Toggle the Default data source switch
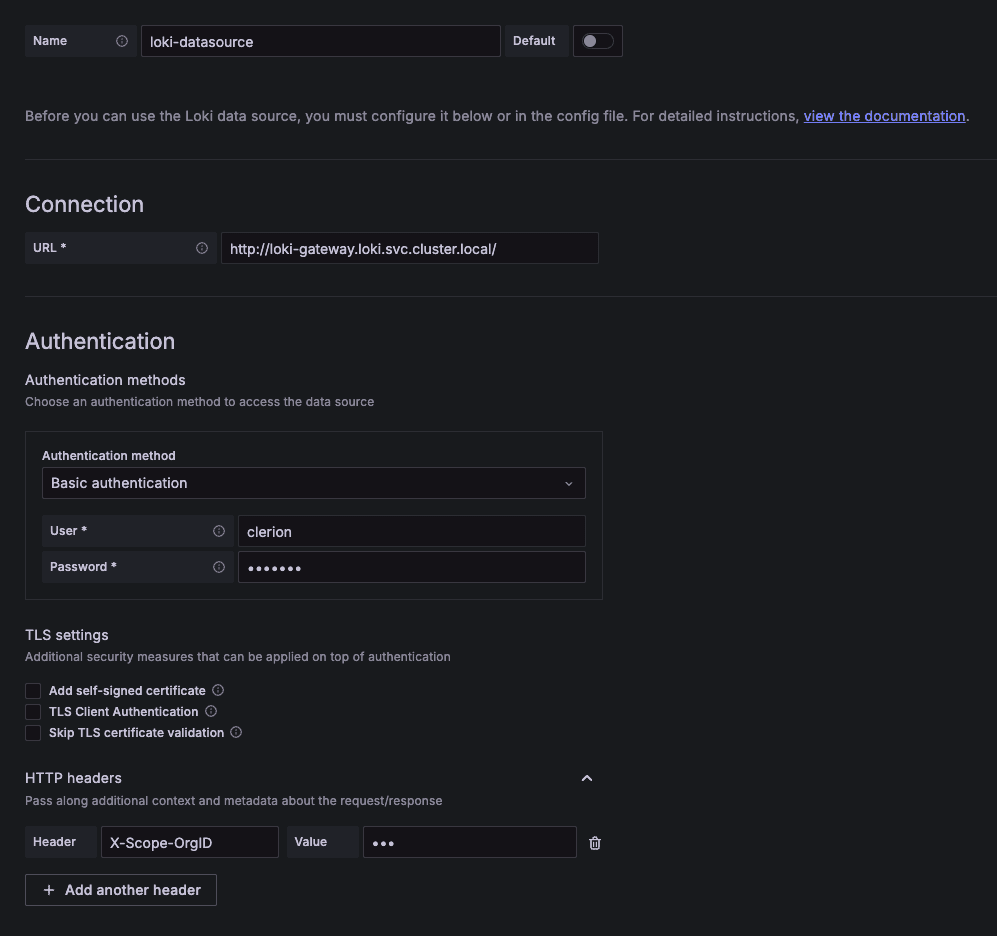The height and width of the screenshot is (936, 997). tap(598, 41)
